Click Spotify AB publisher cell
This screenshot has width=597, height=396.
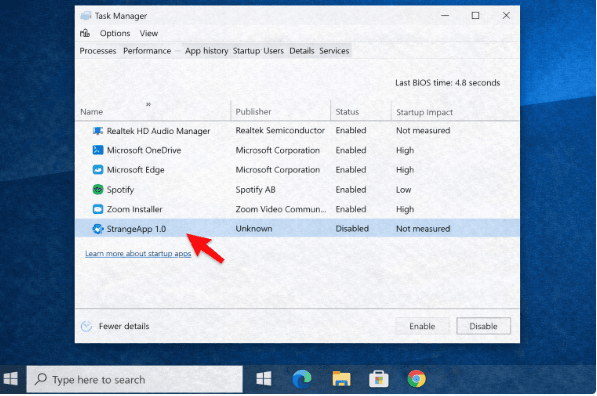255,190
